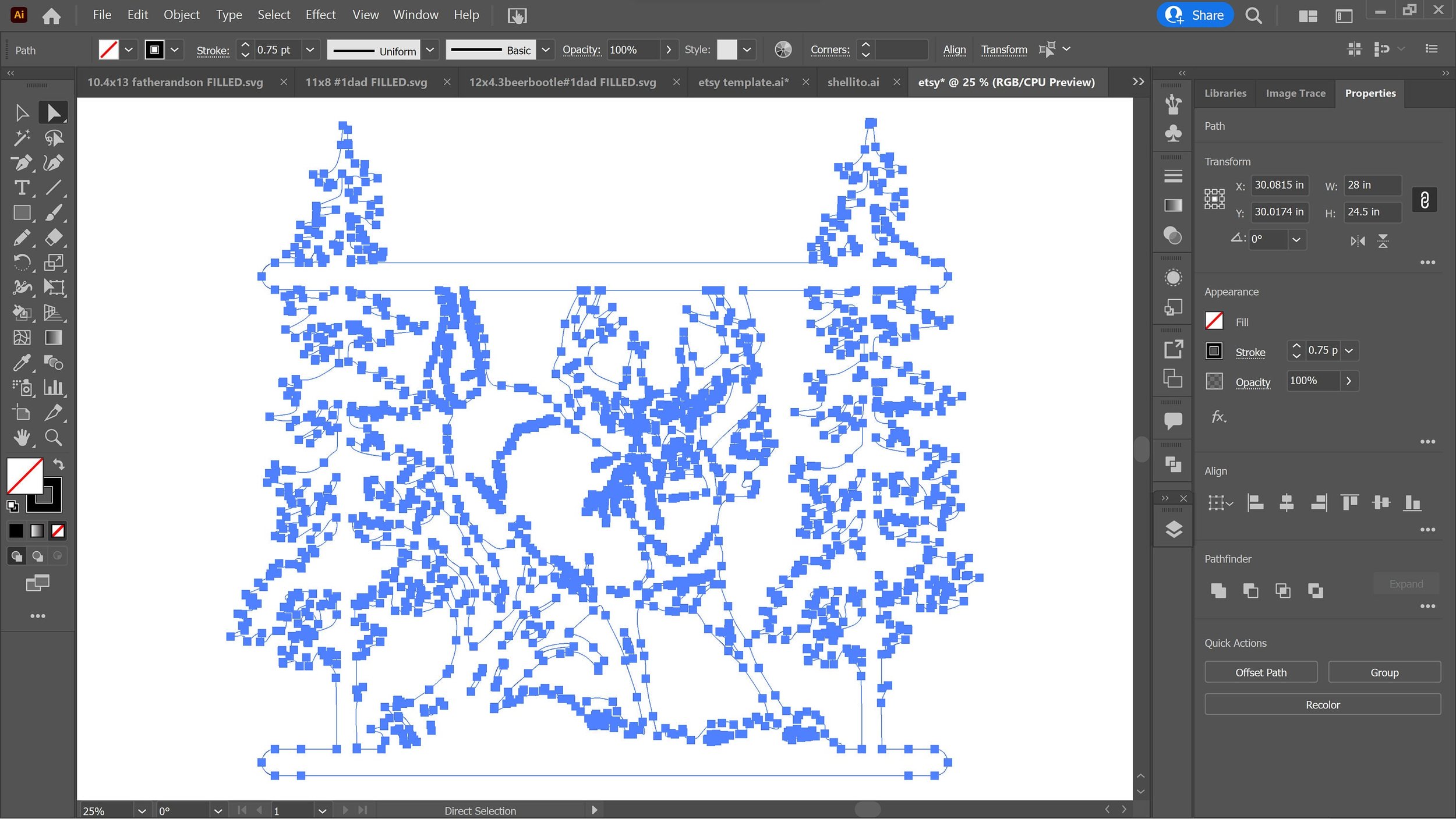Image resolution: width=1456 pixels, height=819 pixels.
Task: Pick the Rectangle tool
Action: 22,213
